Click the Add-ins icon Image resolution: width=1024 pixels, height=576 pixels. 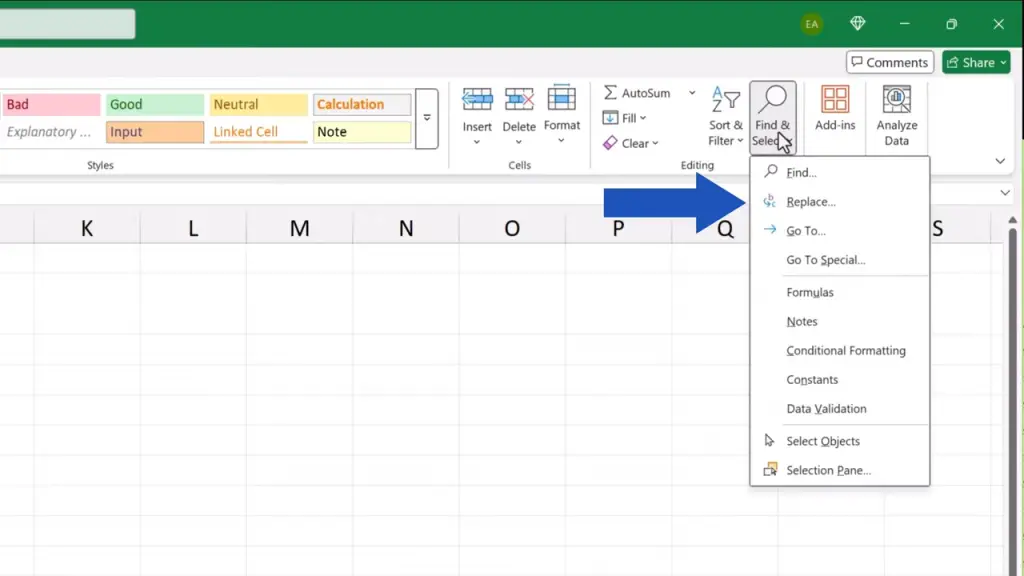point(835,108)
